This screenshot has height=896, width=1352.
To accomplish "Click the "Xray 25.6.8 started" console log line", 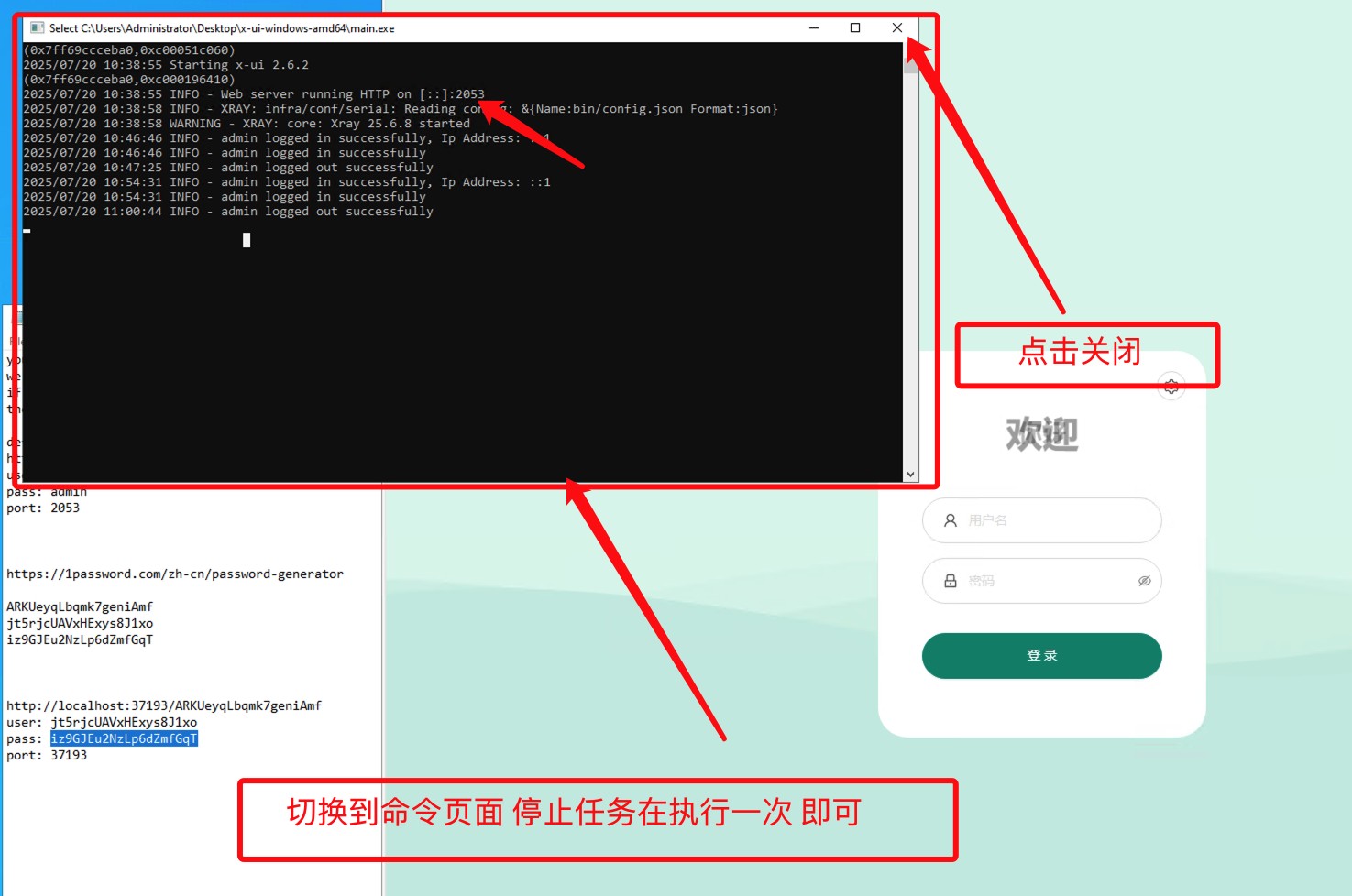I will click(x=246, y=124).
